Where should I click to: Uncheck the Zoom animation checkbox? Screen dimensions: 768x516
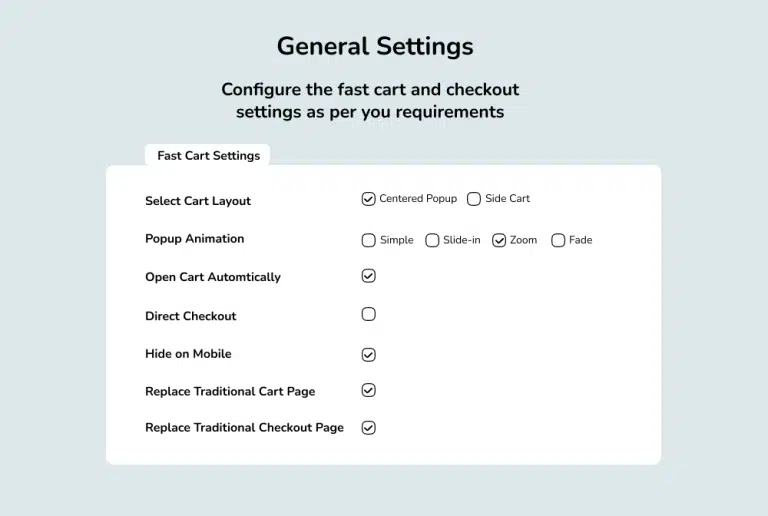click(x=499, y=240)
